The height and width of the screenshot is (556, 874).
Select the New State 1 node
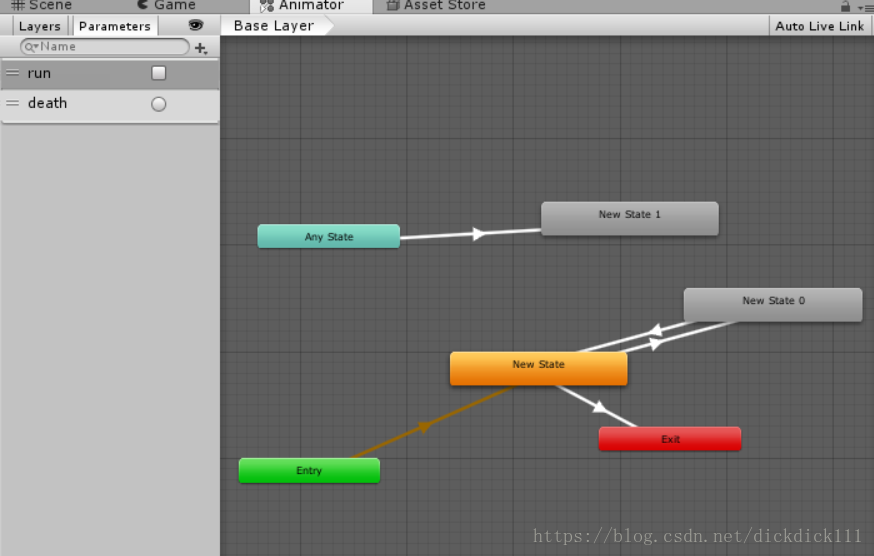[629, 218]
